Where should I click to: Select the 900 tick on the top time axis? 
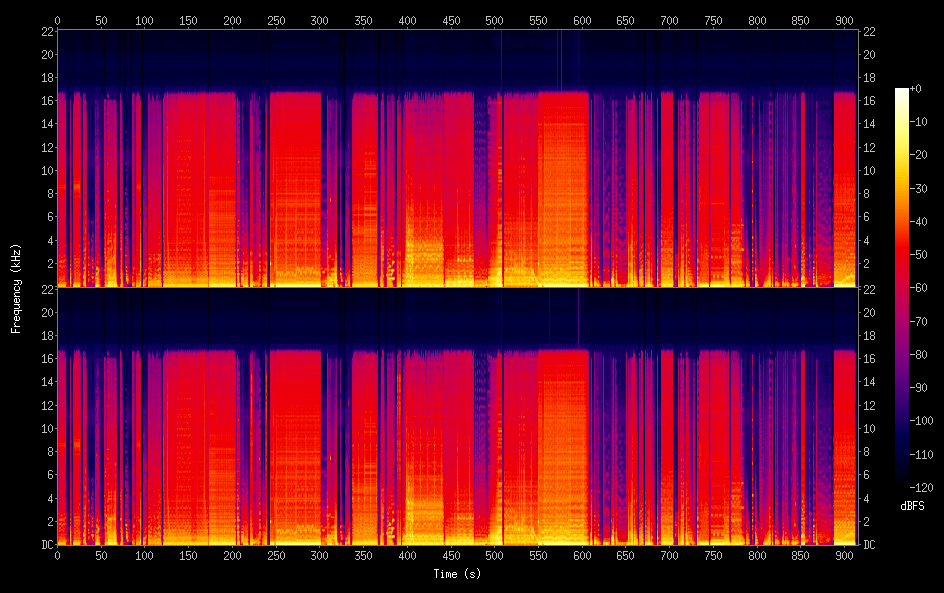pos(842,20)
